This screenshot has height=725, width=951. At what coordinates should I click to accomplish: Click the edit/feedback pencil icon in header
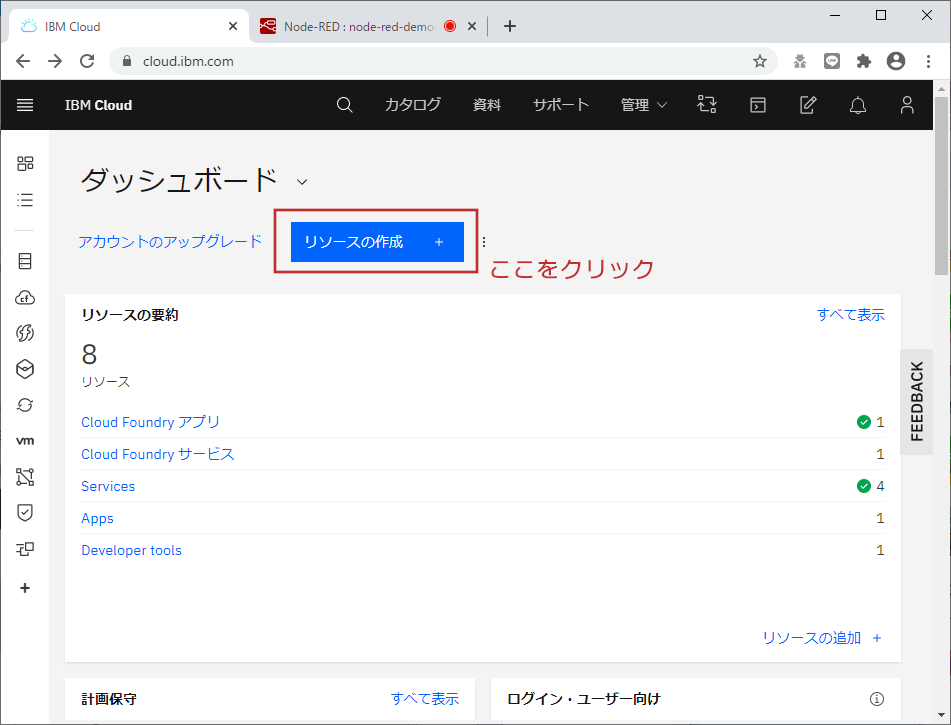click(x=807, y=105)
